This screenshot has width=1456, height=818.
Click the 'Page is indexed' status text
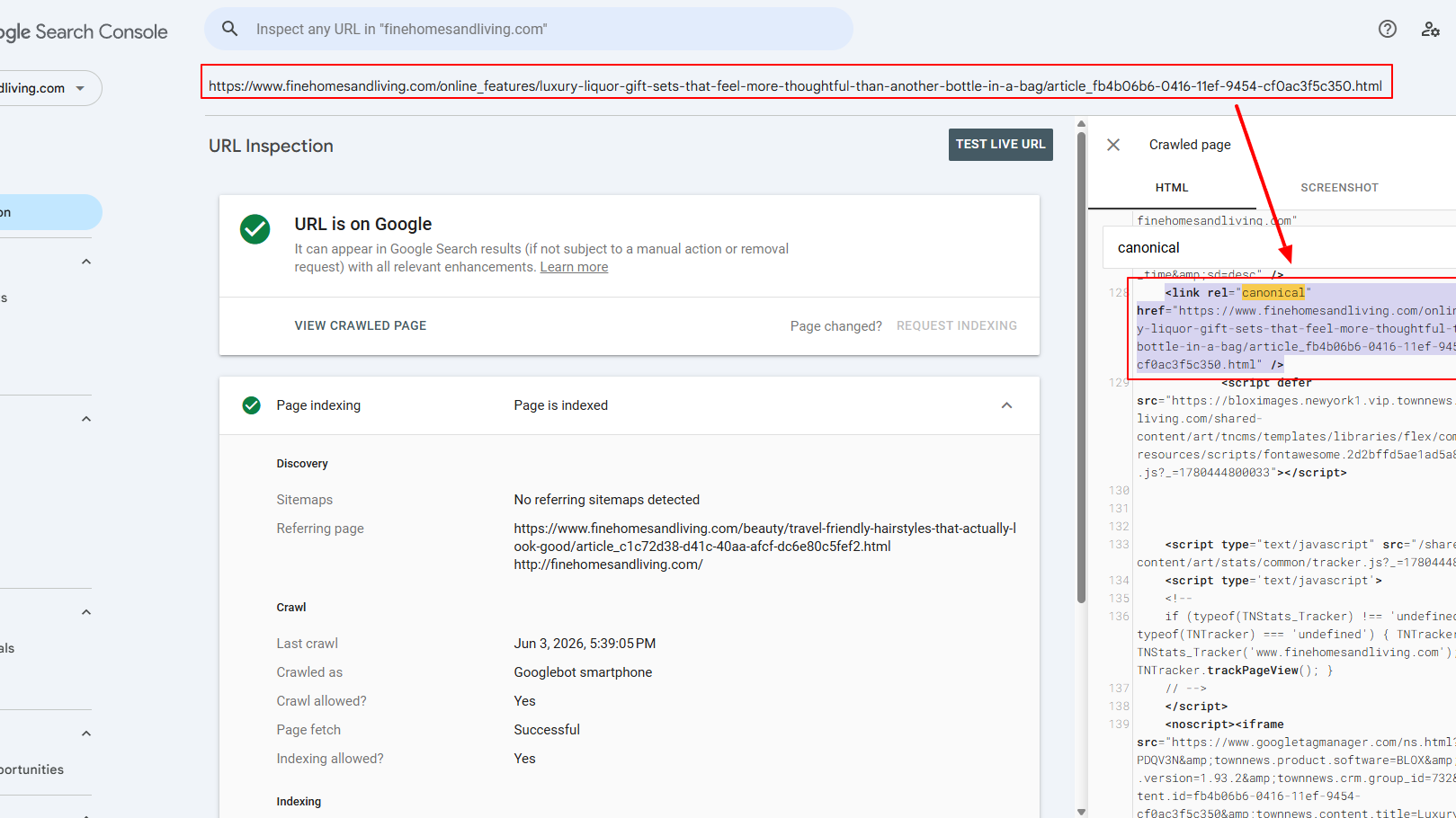(x=561, y=405)
